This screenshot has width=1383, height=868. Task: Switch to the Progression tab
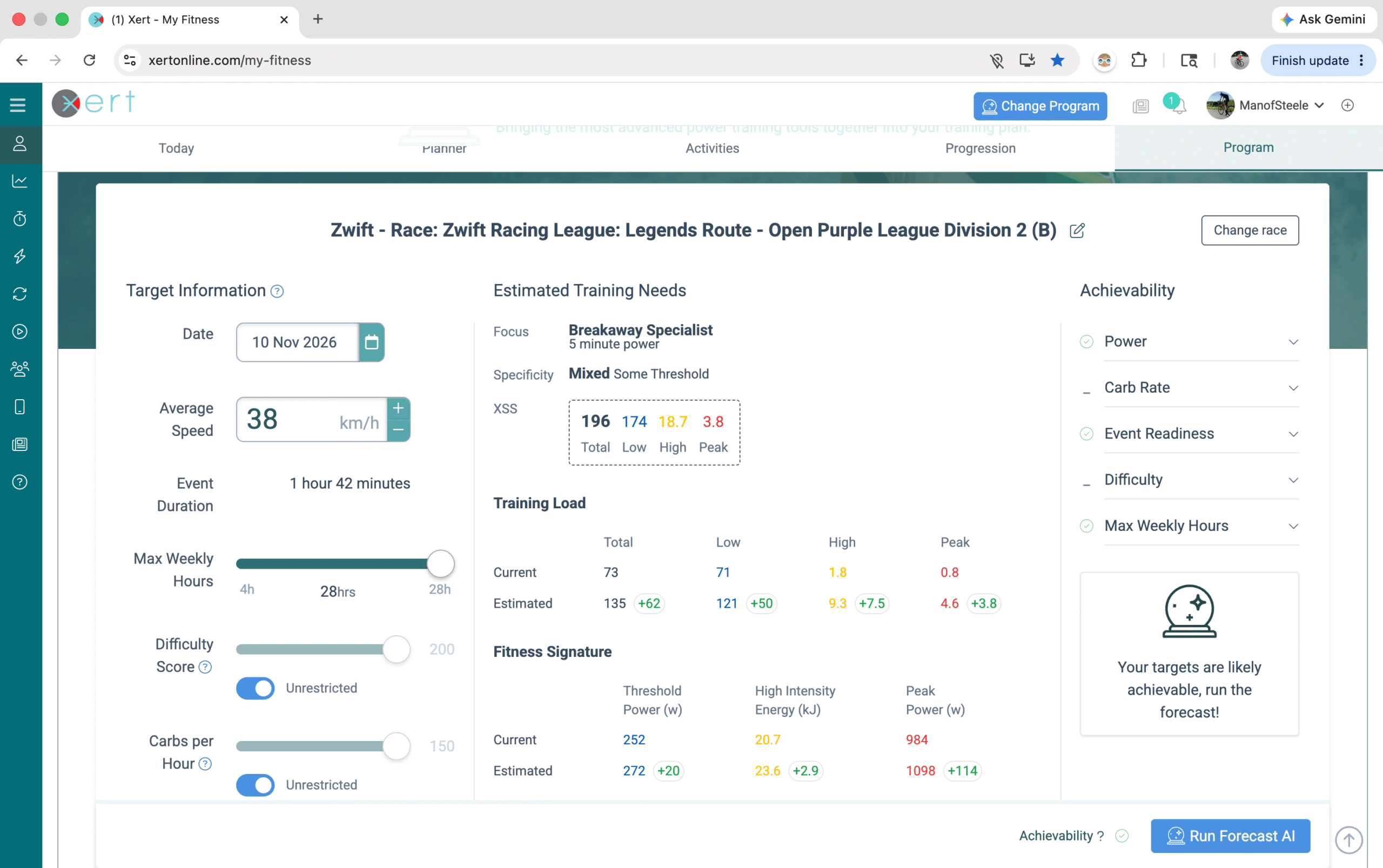981,148
